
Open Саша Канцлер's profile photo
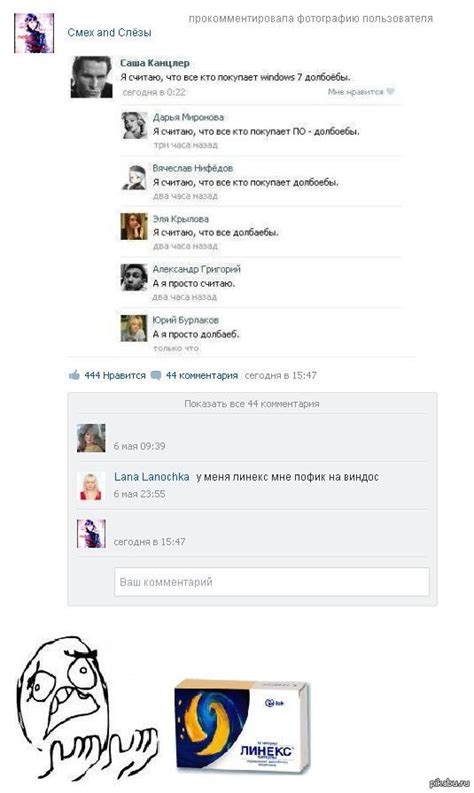(92, 77)
